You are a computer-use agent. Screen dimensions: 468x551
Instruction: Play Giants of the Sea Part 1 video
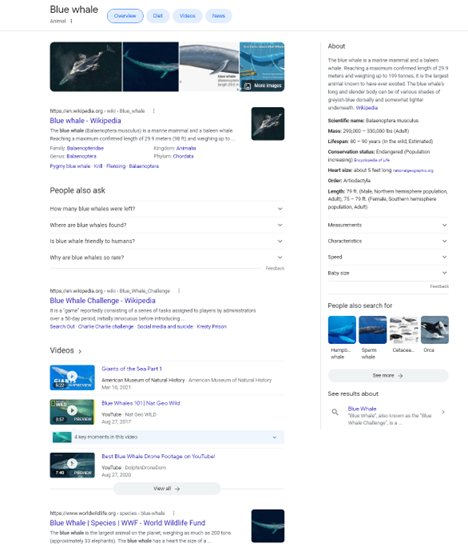(72, 377)
